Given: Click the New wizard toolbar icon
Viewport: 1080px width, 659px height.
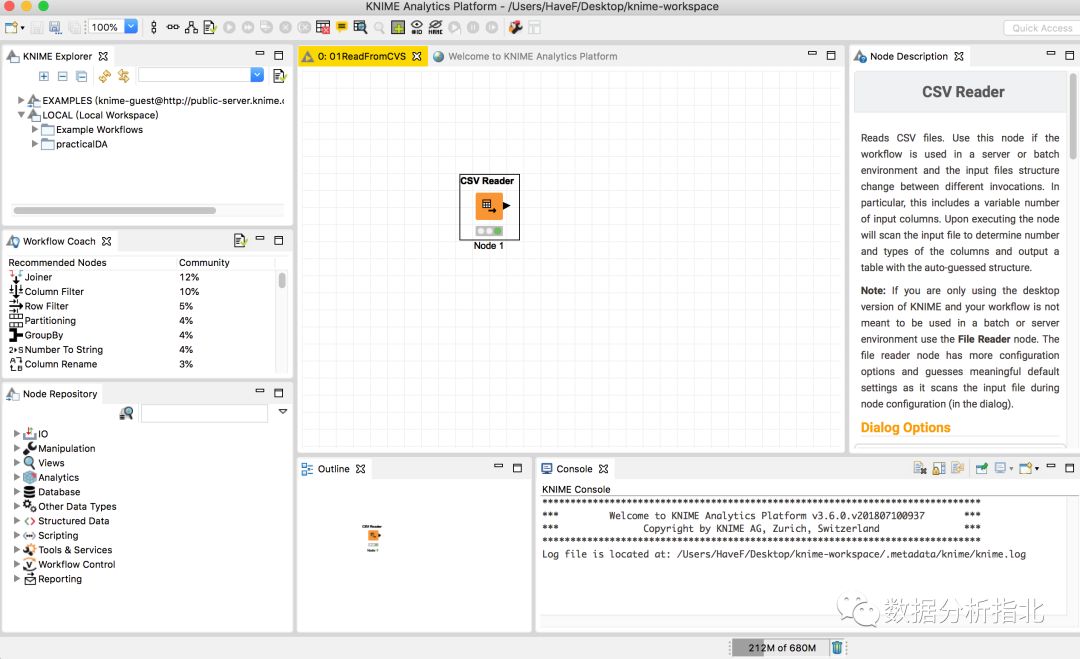Looking at the screenshot, I should (x=12, y=28).
